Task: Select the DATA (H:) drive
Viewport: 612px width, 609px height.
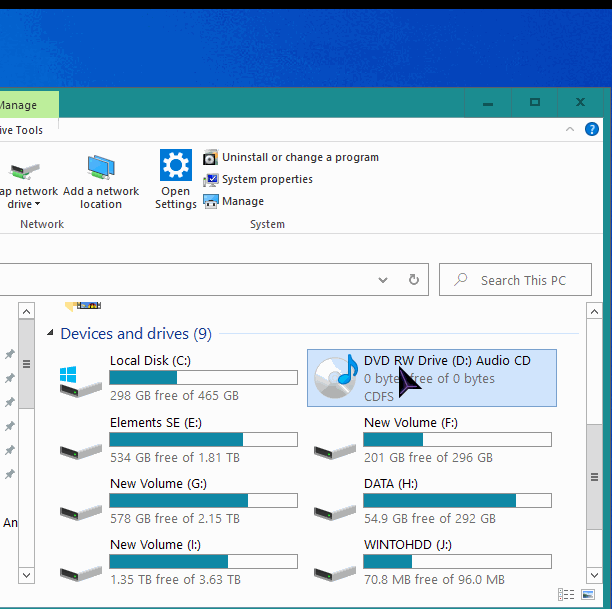Action: tap(431, 501)
